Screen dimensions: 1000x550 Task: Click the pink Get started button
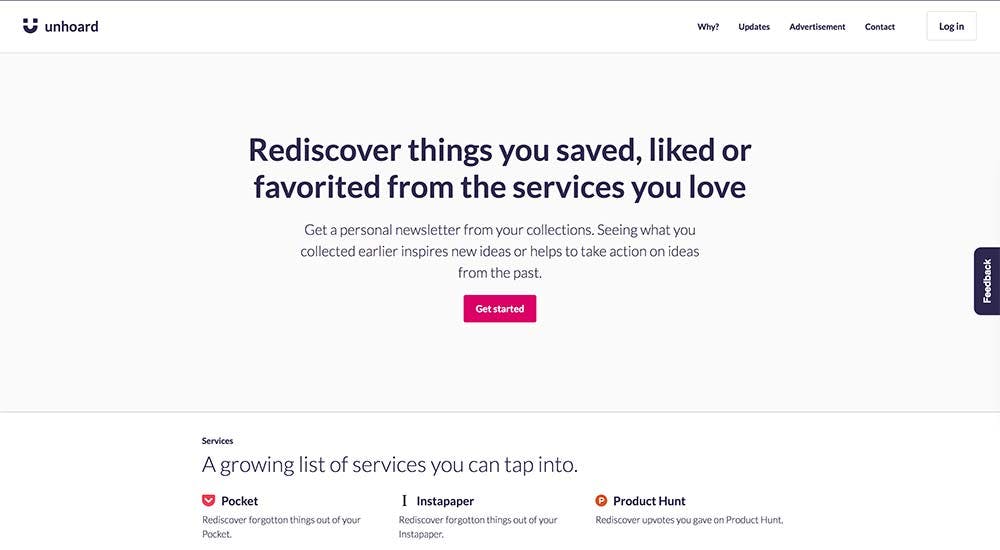500,309
